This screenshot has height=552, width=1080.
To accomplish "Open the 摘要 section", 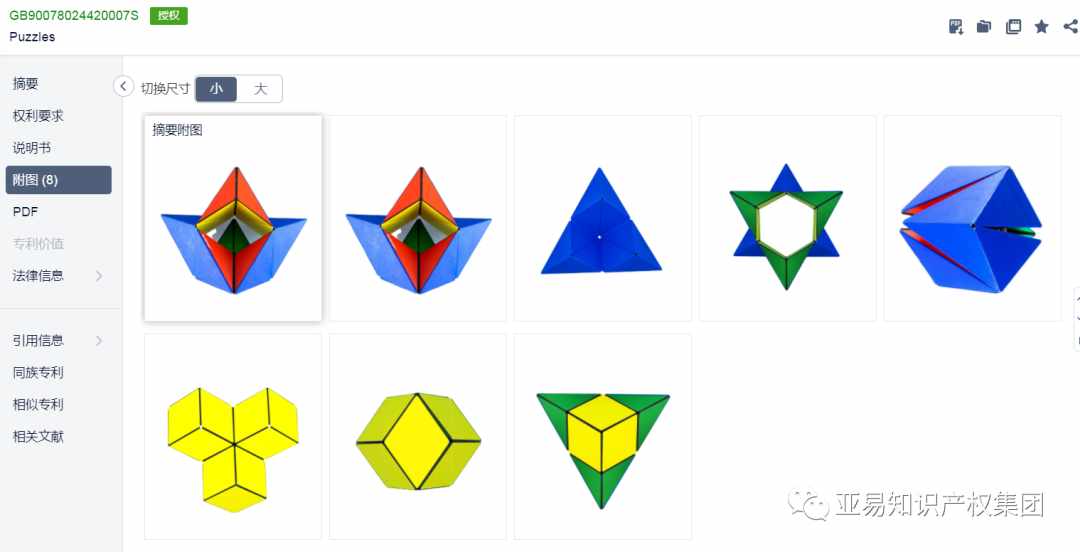I will pos(25,84).
